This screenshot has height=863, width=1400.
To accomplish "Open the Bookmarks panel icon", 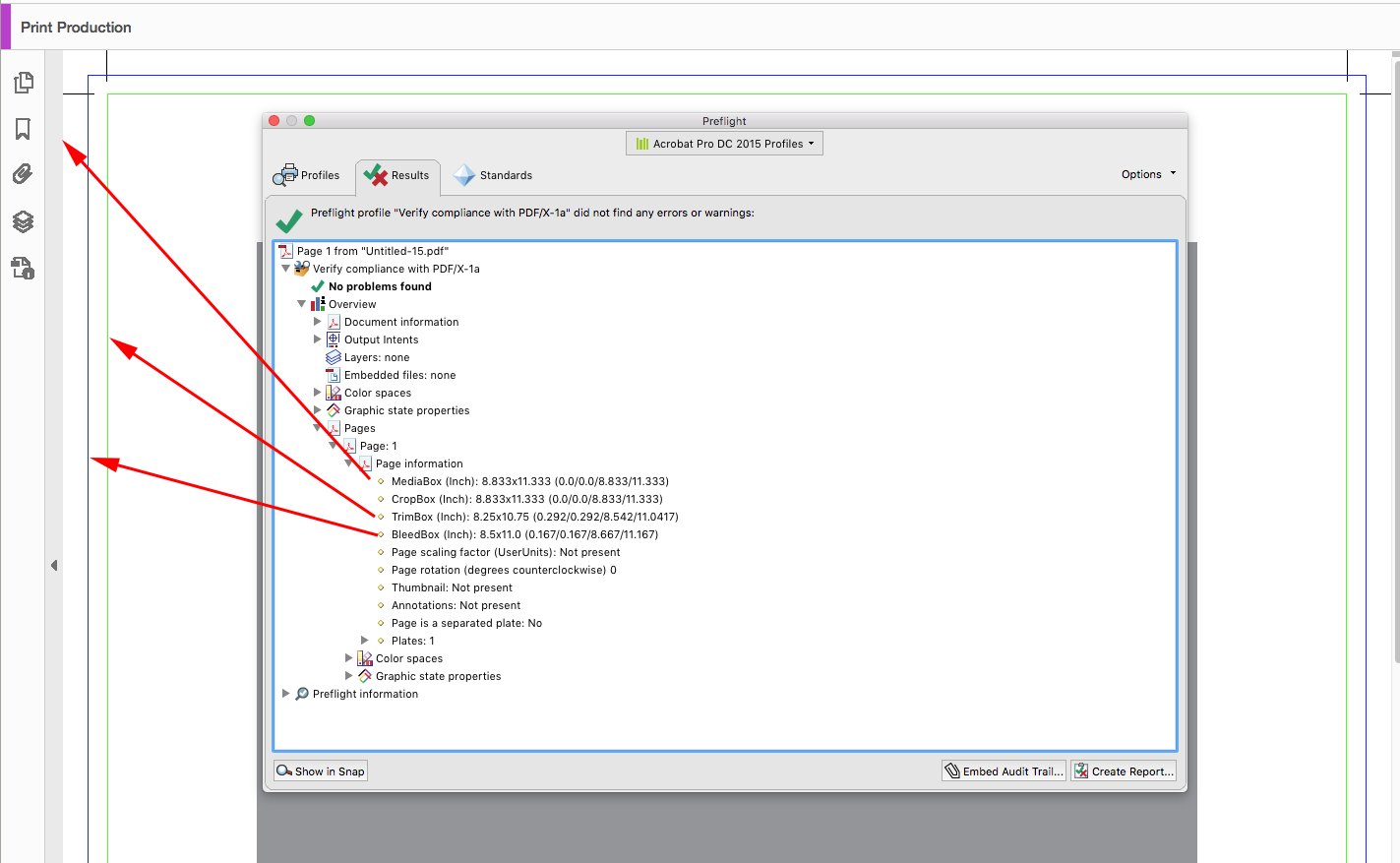I will 24,129.
